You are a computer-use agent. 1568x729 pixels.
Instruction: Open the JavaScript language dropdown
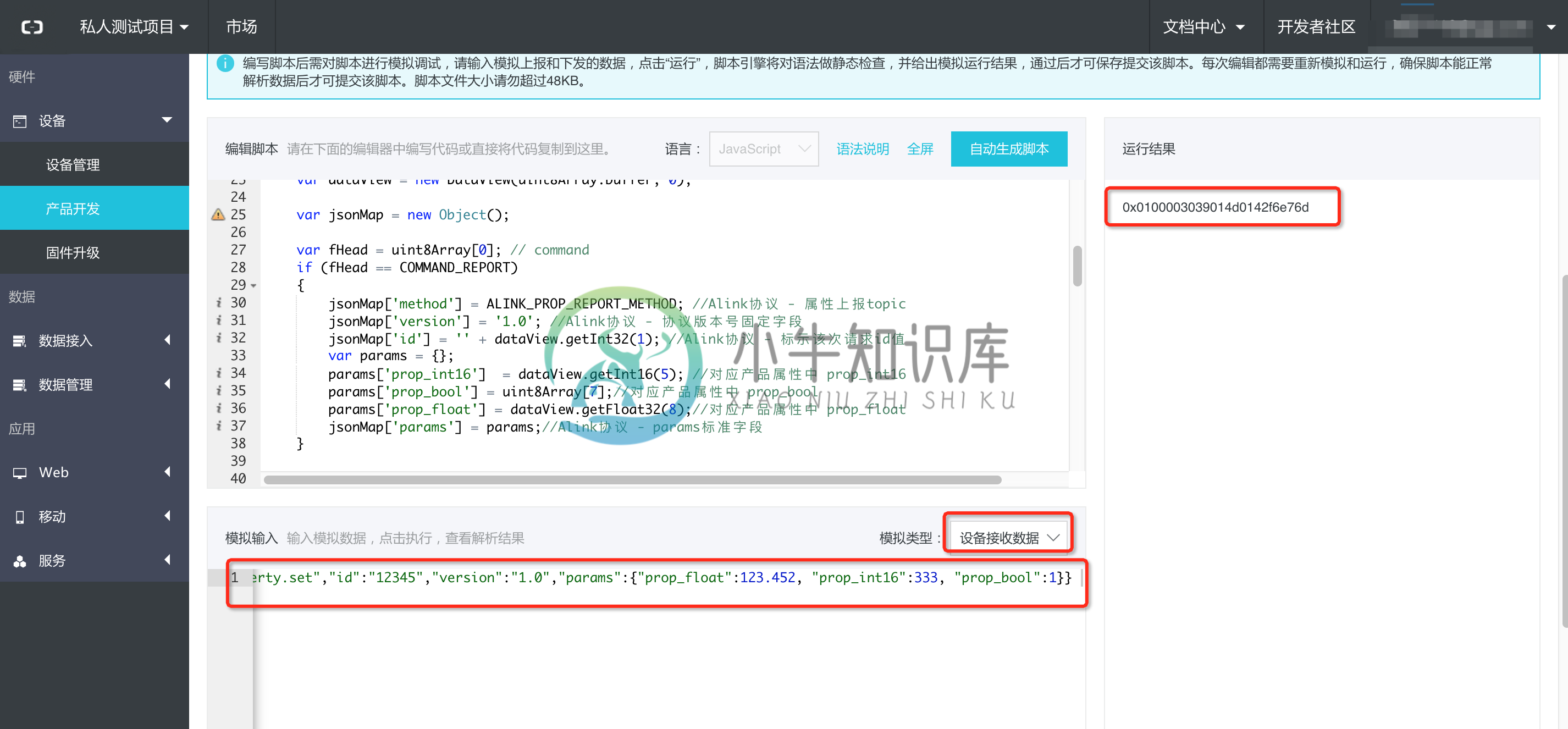coord(764,148)
